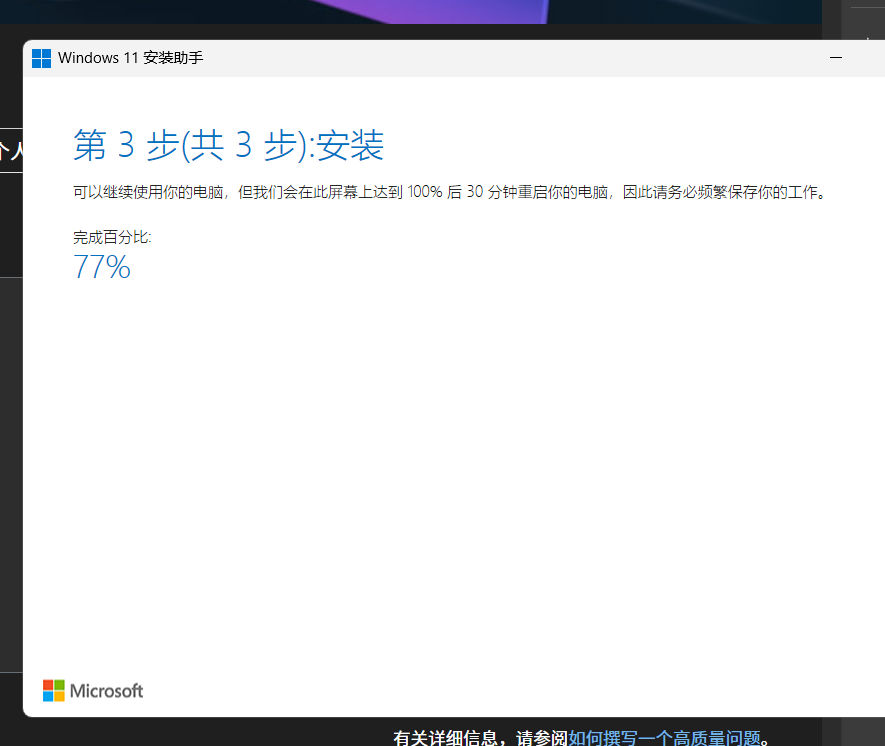Click the Microsoft logo at the bottom
The width and height of the screenshot is (885, 746).
tap(92, 690)
